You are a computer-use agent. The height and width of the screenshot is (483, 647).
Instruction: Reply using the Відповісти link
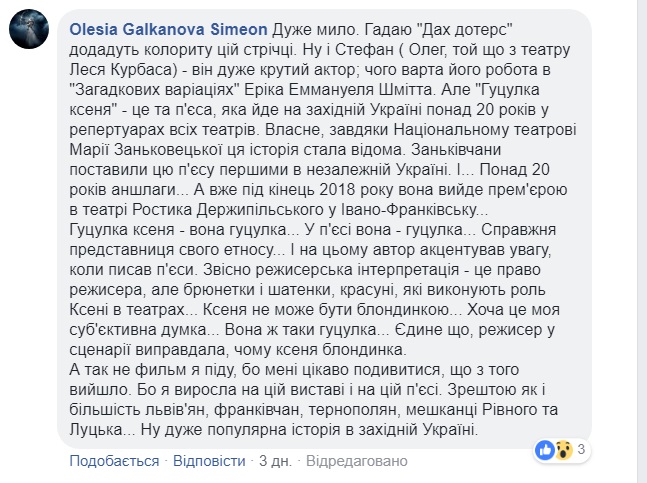click(209, 461)
